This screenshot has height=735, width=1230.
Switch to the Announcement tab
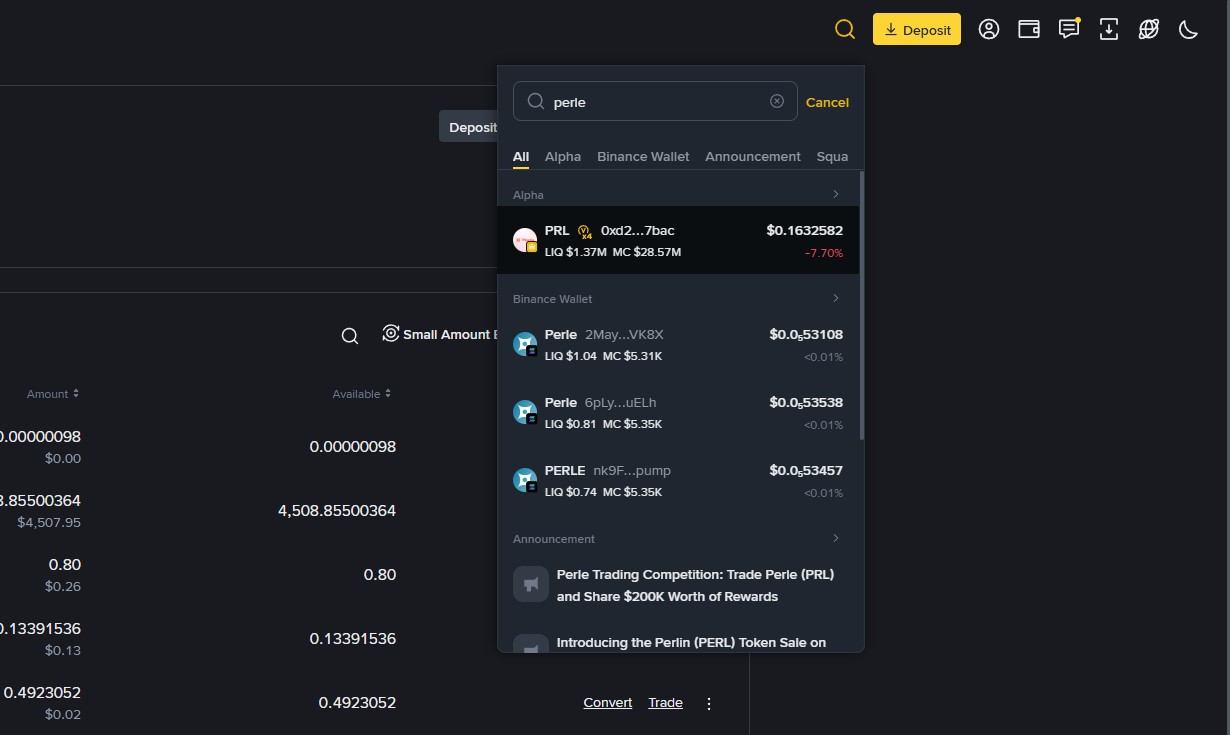point(753,156)
